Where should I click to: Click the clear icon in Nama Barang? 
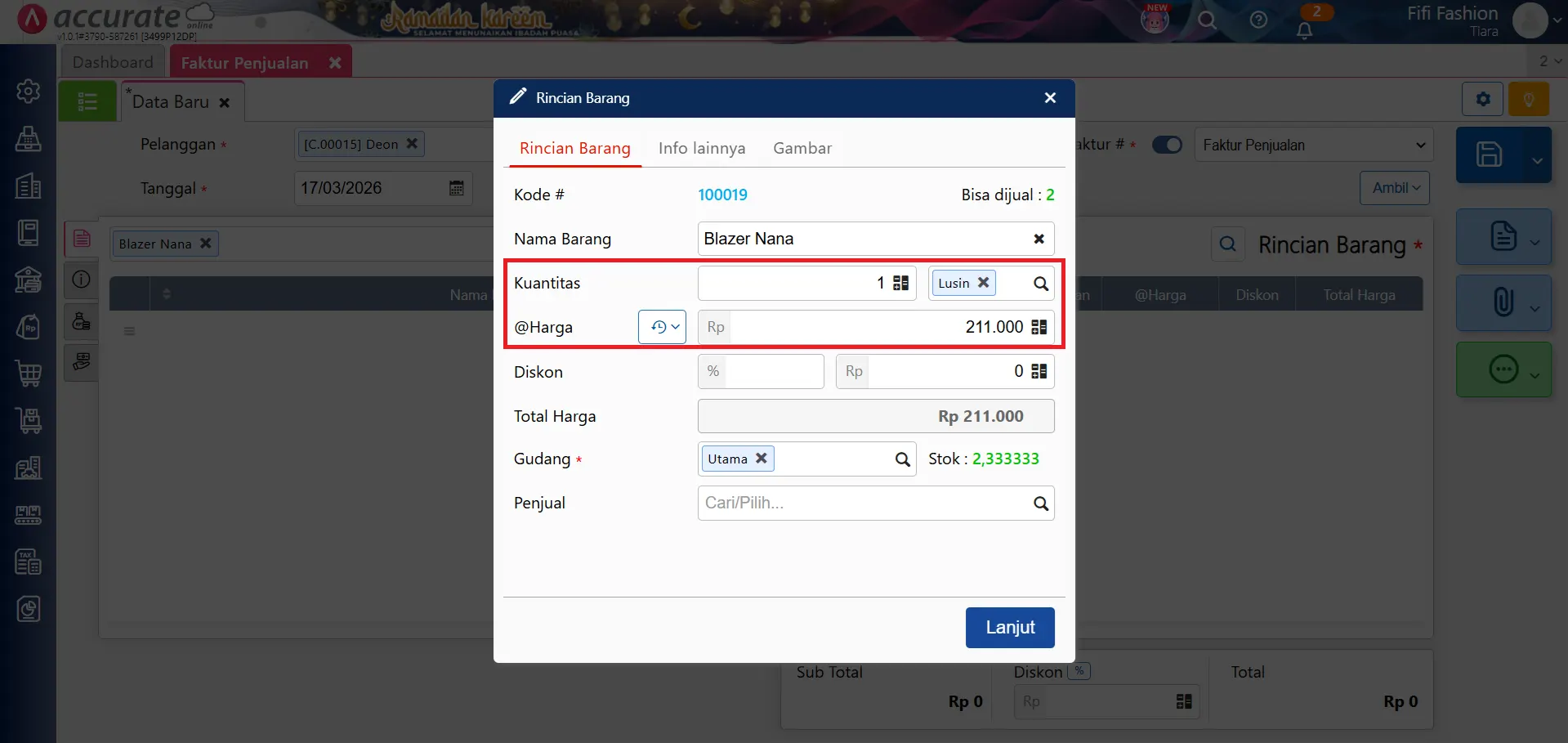[x=1039, y=239]
